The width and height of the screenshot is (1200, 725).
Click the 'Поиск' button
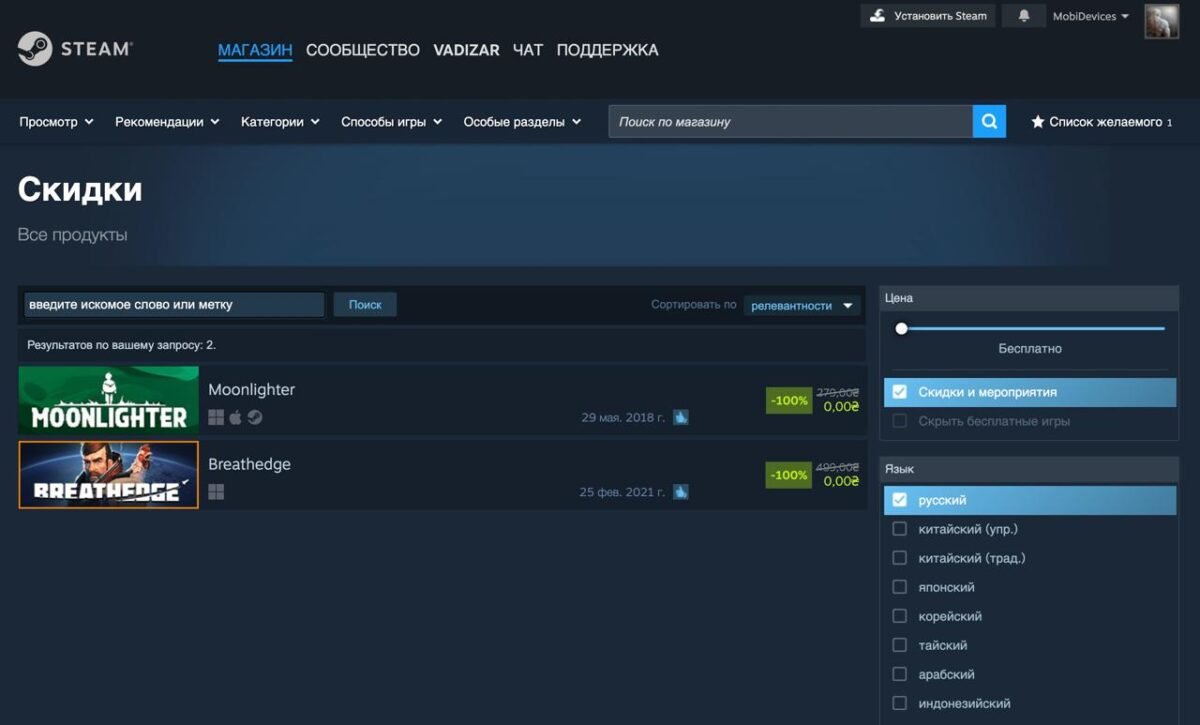(365, 305)
